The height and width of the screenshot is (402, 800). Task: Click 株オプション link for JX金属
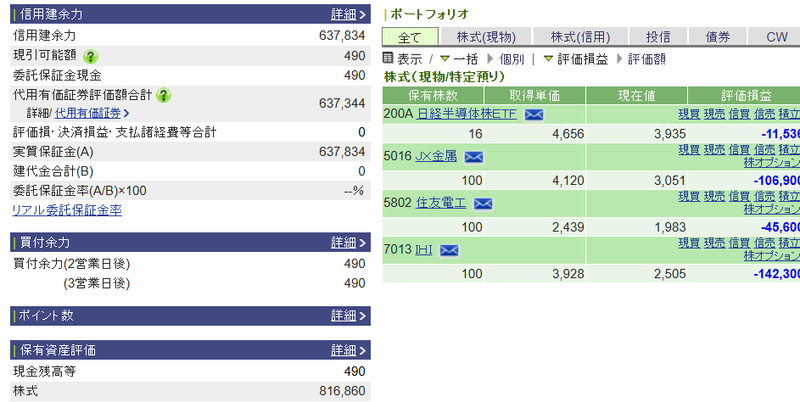771,163
